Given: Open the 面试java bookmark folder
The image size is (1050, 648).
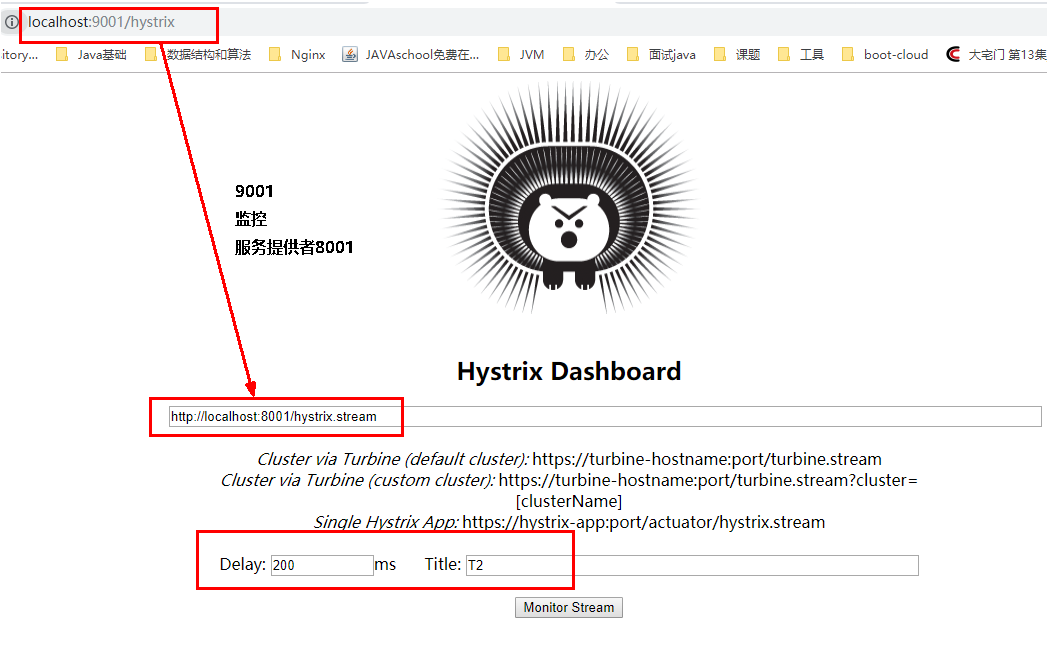Looking at the screenshot, I should point(661,54).
